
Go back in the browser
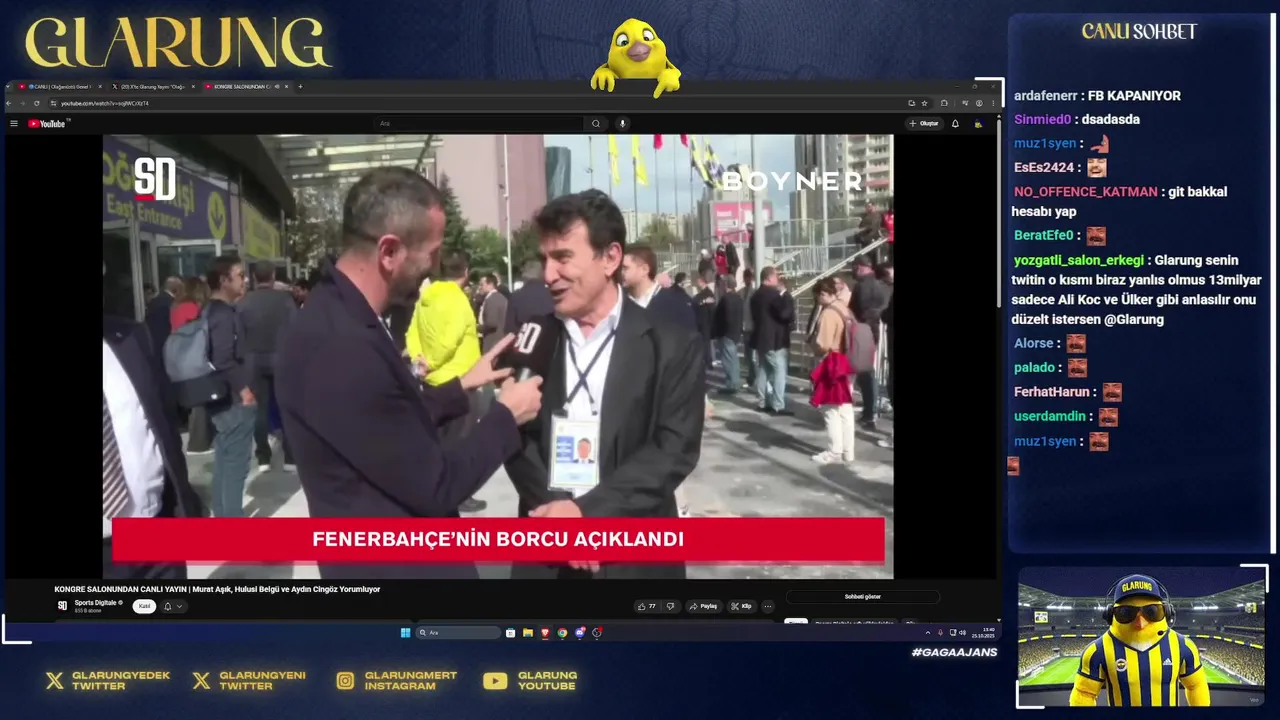click(x=8, y=103)
